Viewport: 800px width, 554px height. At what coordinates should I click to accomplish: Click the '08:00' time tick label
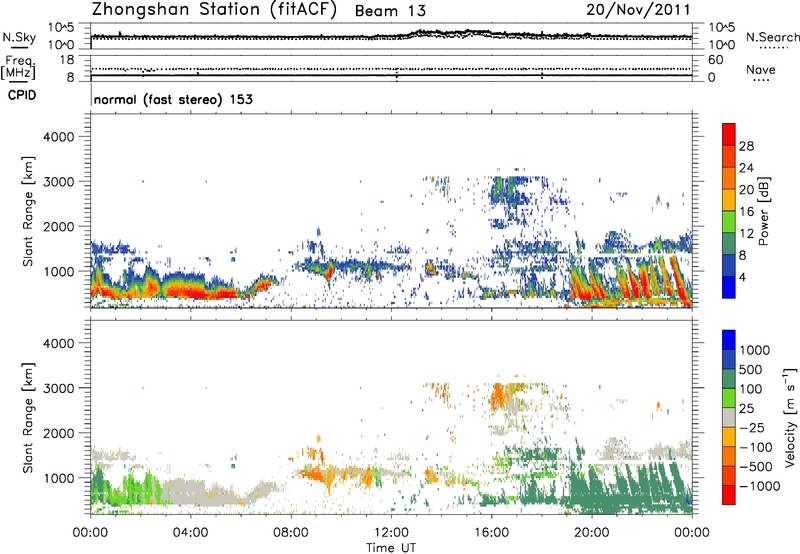[291, 533]
